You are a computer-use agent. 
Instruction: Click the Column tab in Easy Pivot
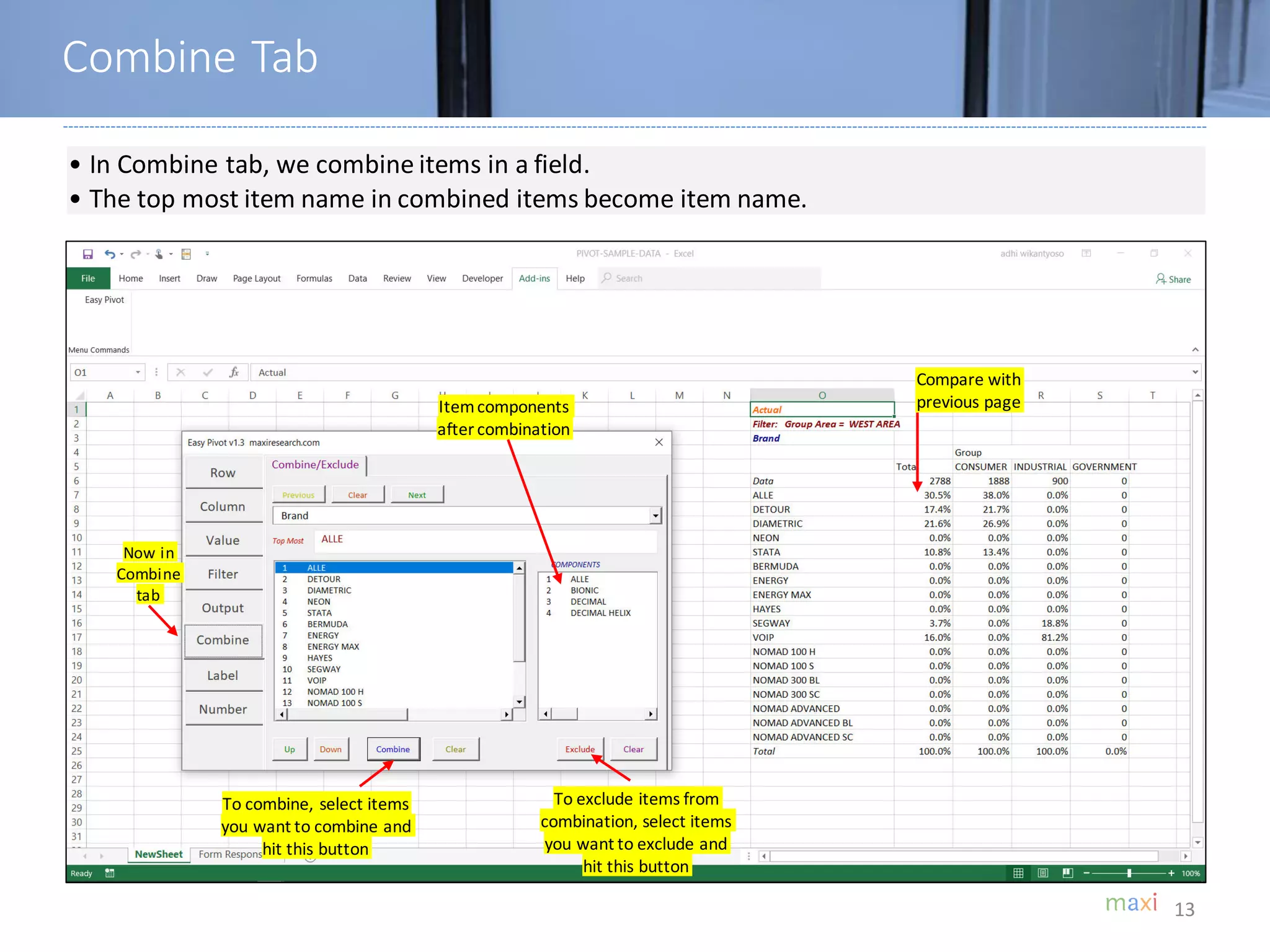pyautogui.click(x=223, y=507)
